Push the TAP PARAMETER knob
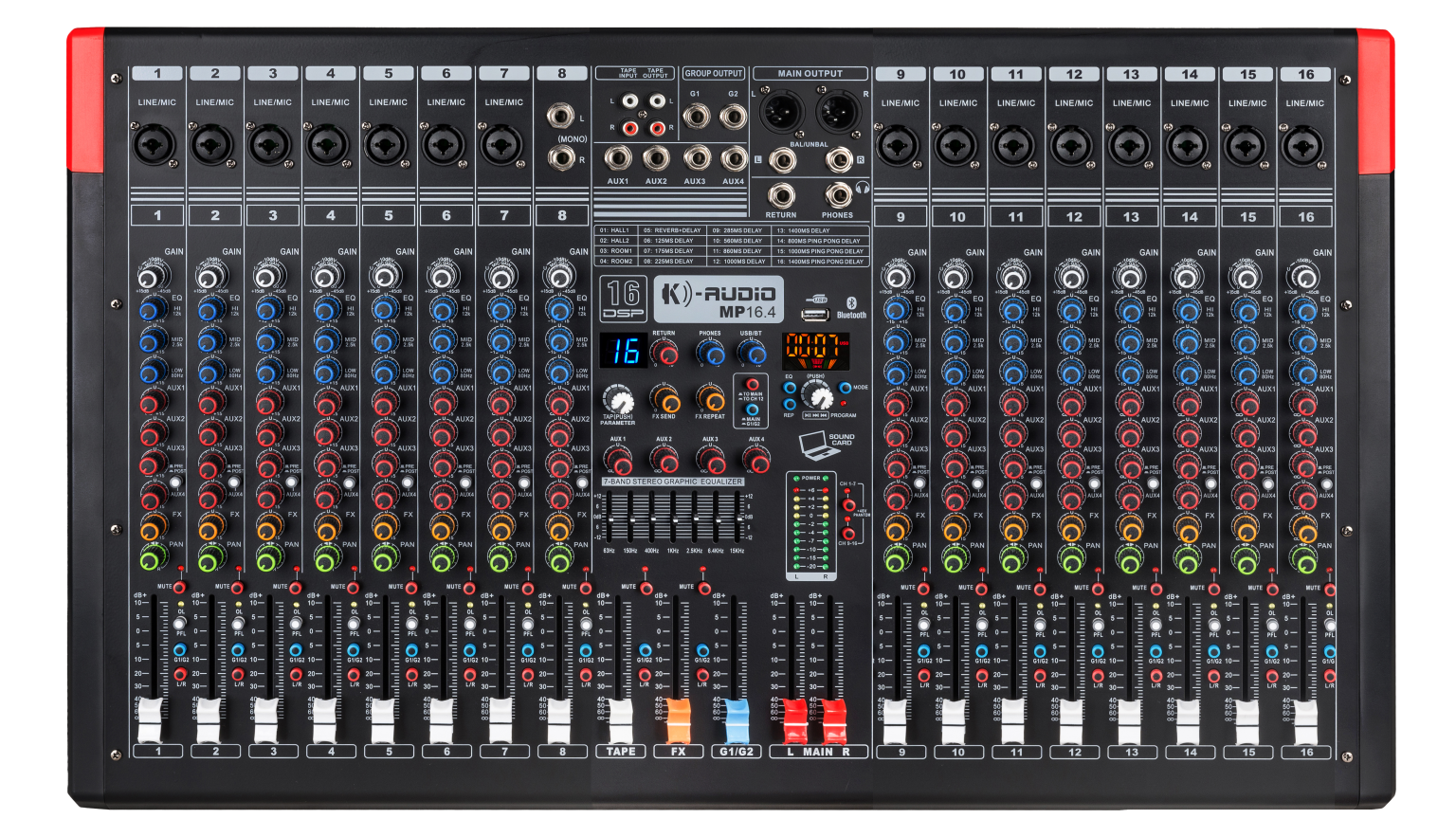The height and width of the screenshot is (837, 1456). click(618, 398)
